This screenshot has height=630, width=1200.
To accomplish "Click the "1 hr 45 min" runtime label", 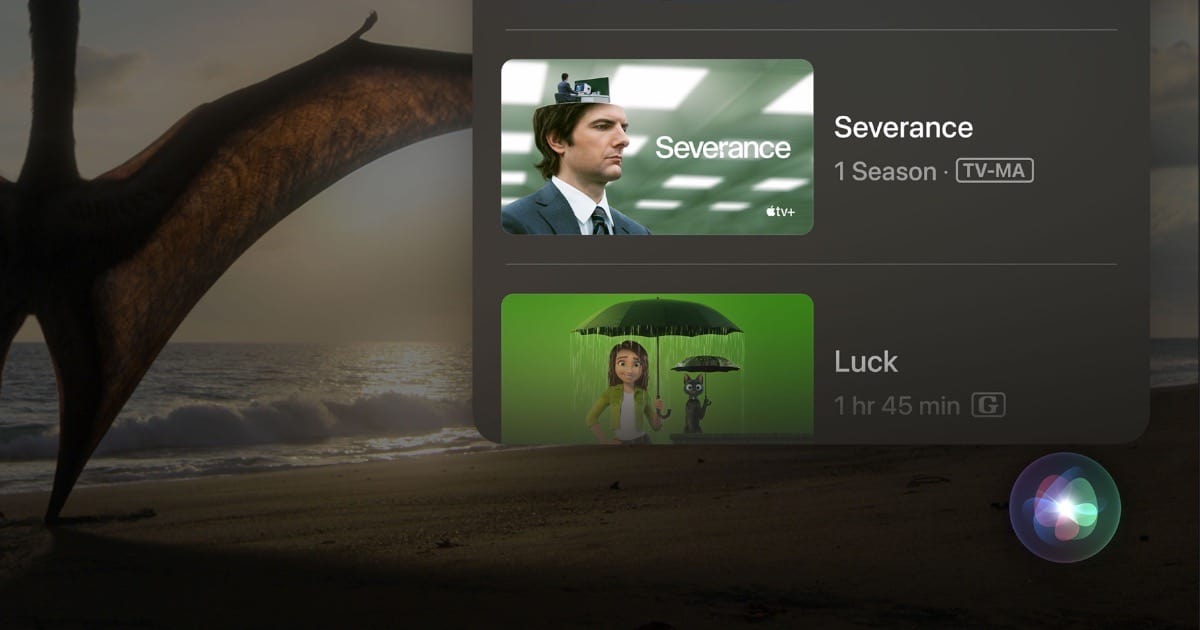I will (897, 406).
